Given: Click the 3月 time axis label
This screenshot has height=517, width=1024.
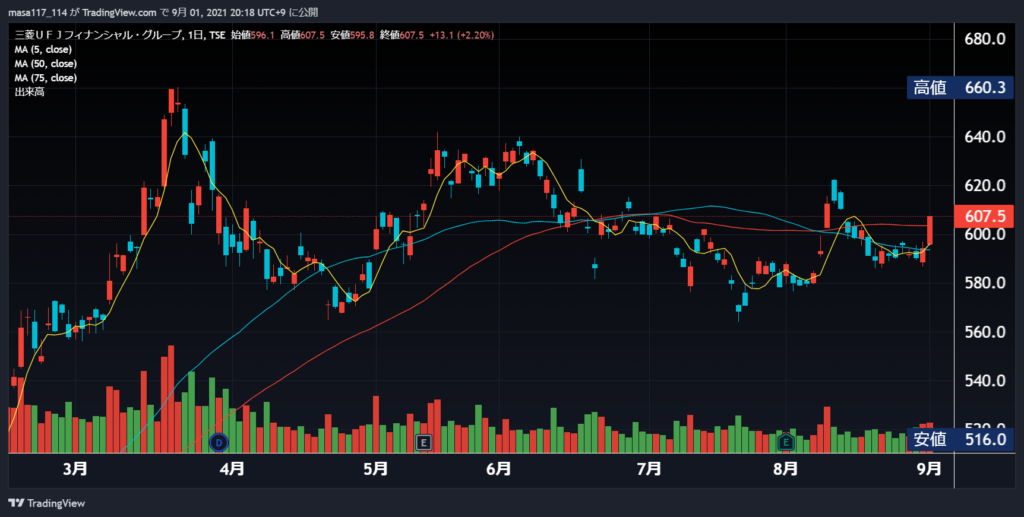Looking at the screenshot, I should pyautogui.click(x=75, y=469).
